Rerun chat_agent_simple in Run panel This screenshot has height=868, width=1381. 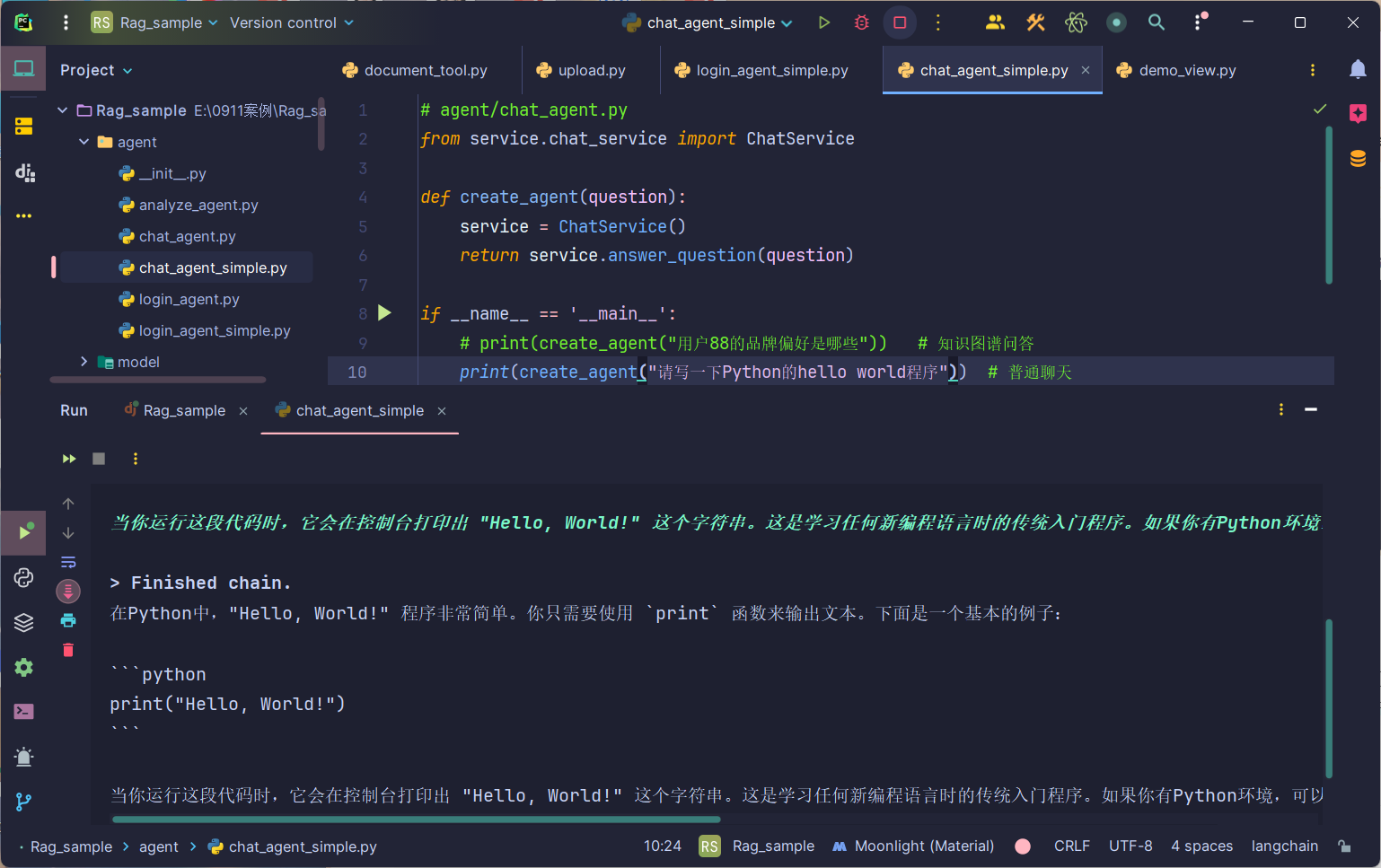[69, 459]
